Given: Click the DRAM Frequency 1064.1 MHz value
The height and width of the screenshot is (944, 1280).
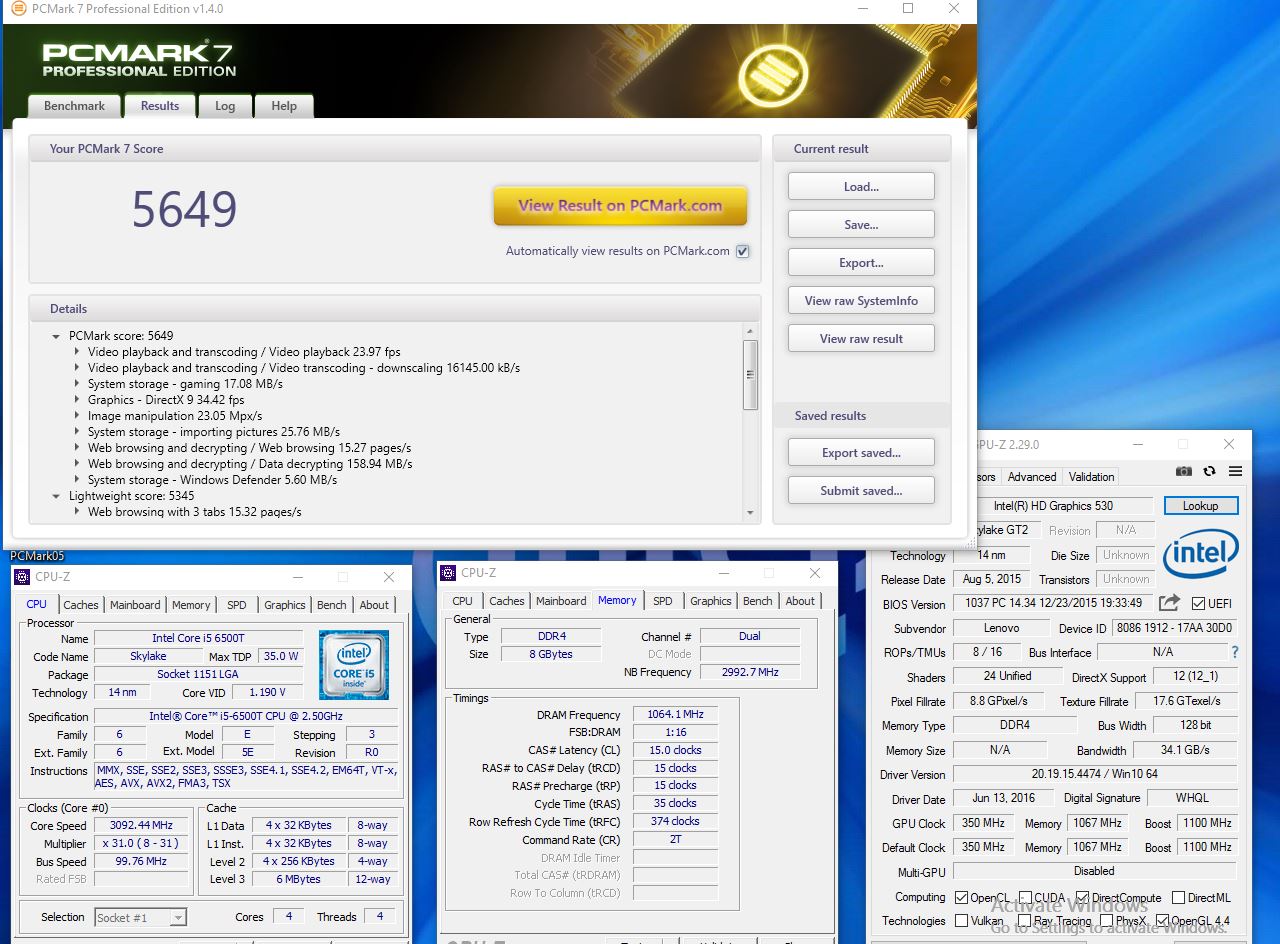Looking at the screenshot, I should (675, 715).
